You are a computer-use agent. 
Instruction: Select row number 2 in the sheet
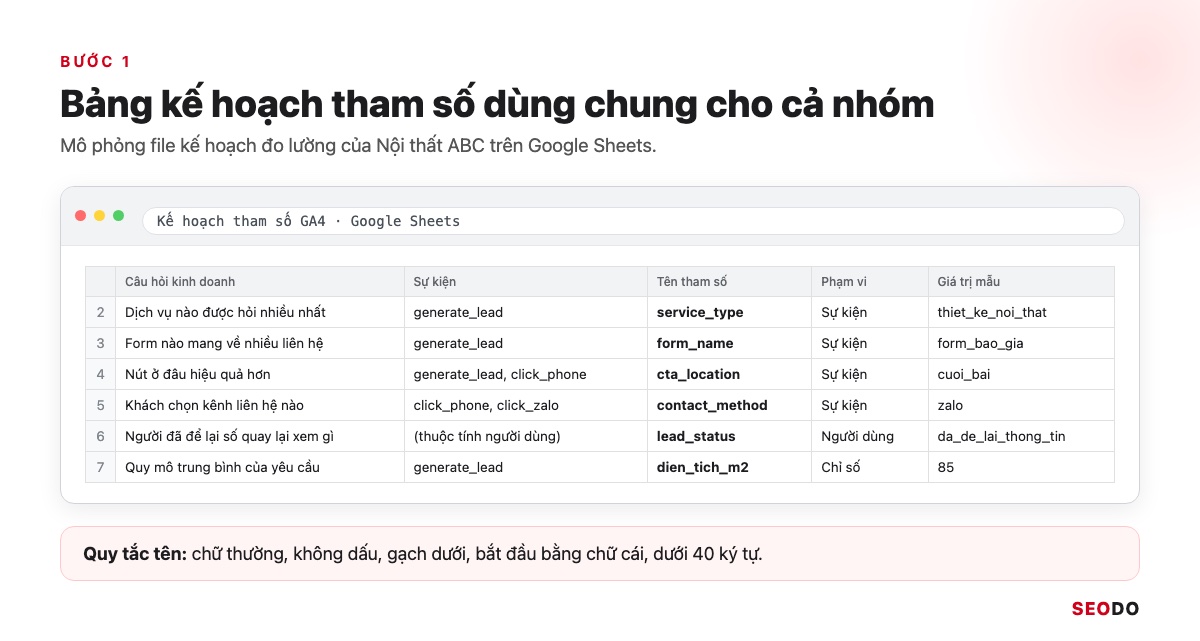pyautogui.click(x=100, y=312)
